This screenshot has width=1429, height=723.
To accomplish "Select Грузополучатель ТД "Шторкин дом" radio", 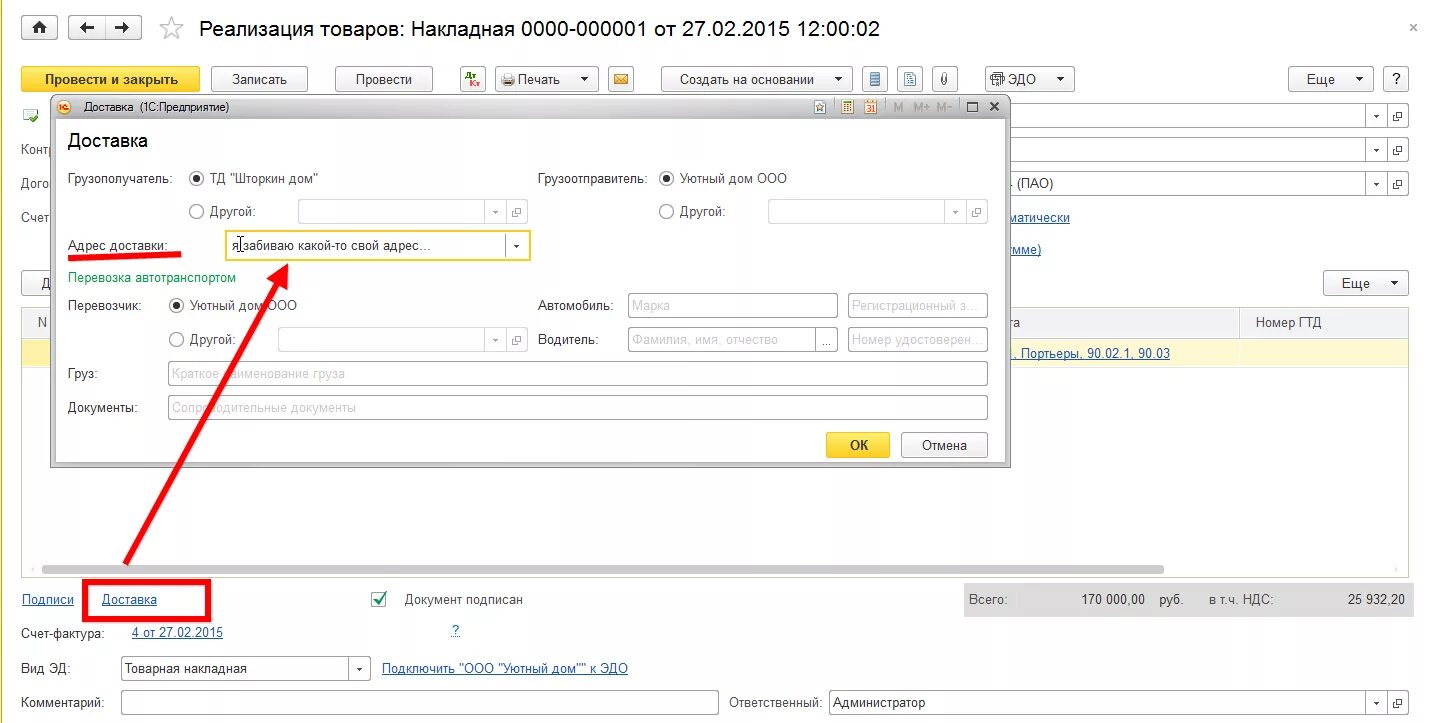I will click(196, 179).
